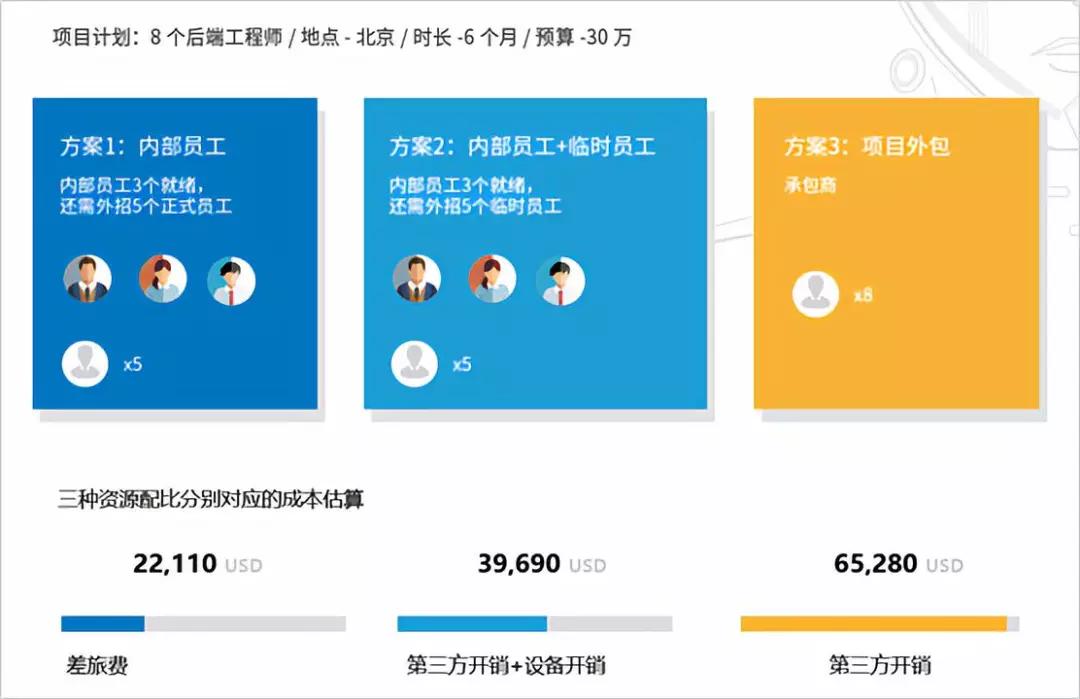Open the 方案1: 内部员工 card title
Viewport: 1080px width, 699px height.
pyautogui.click(x=143, y=146)
